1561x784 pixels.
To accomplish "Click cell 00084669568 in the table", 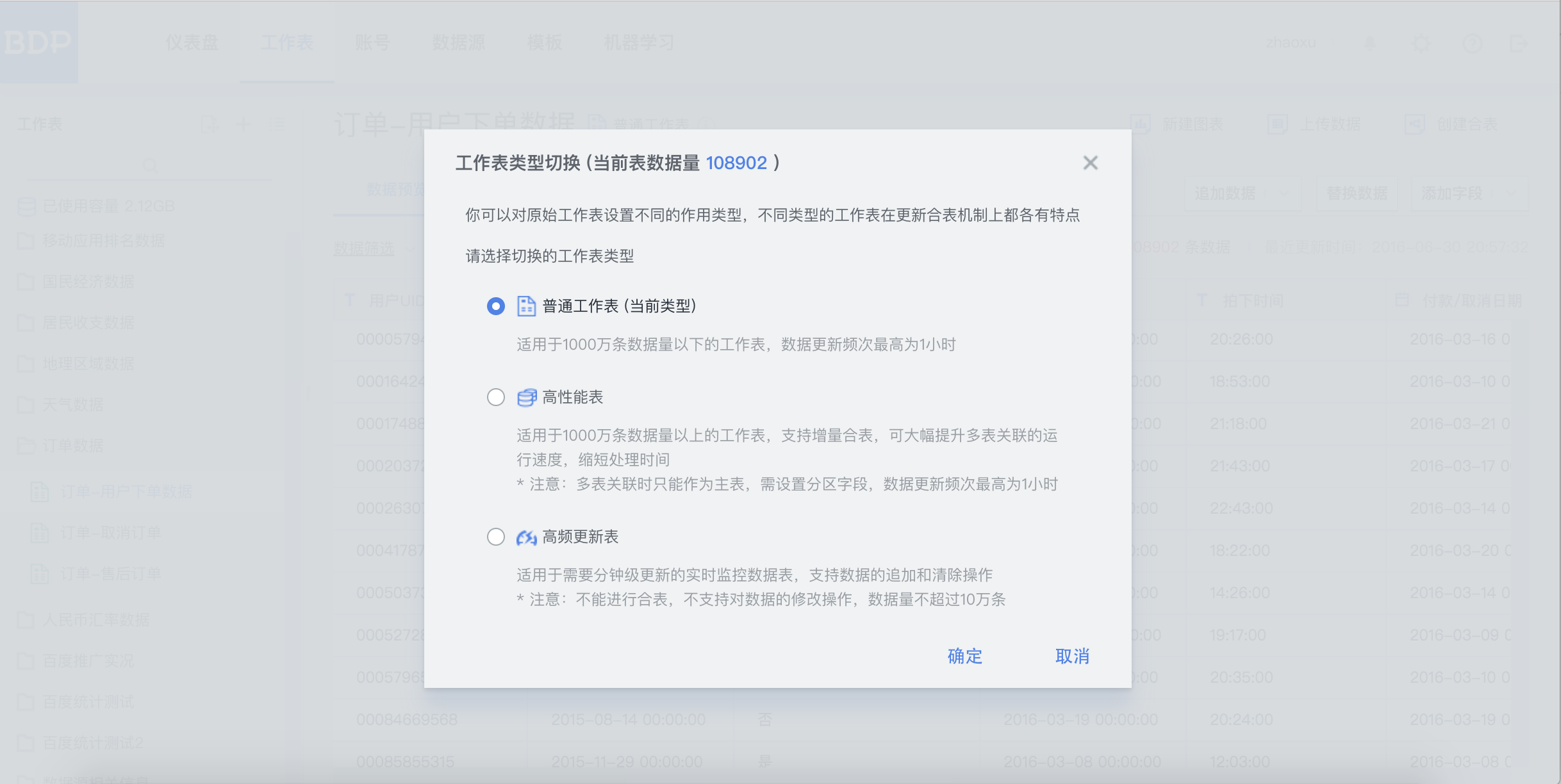I will pyautogui.click(x=407, y=719).
